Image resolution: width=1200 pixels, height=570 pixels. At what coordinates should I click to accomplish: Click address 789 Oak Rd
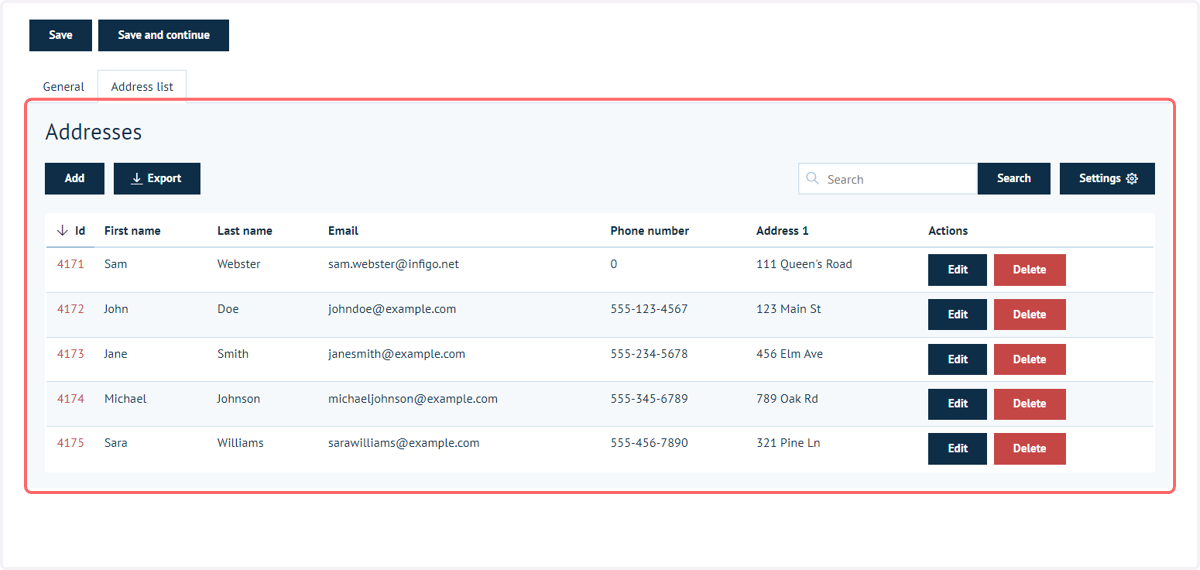pyautogui.click(x=787, y=399)
